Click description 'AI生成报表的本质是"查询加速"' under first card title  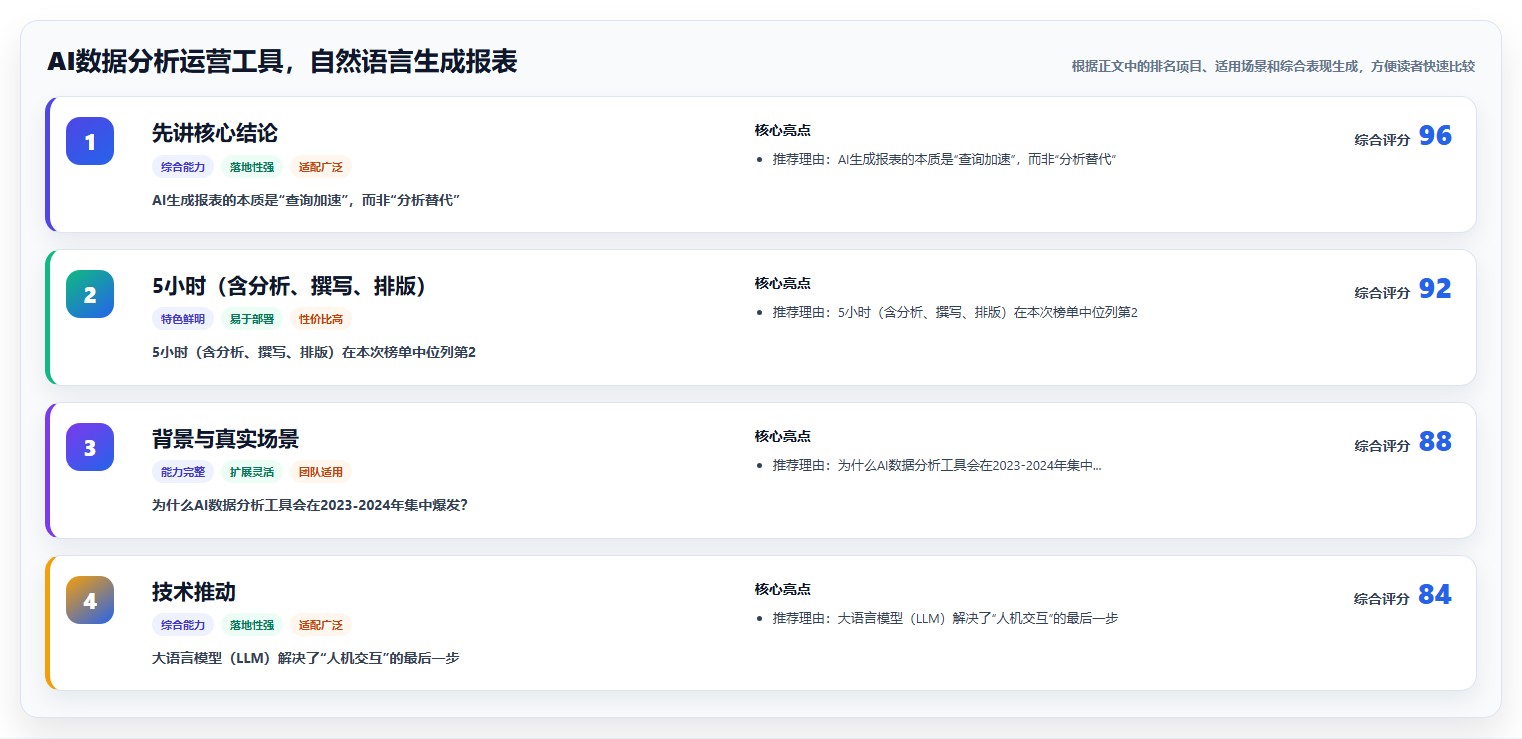coord(305,200)
